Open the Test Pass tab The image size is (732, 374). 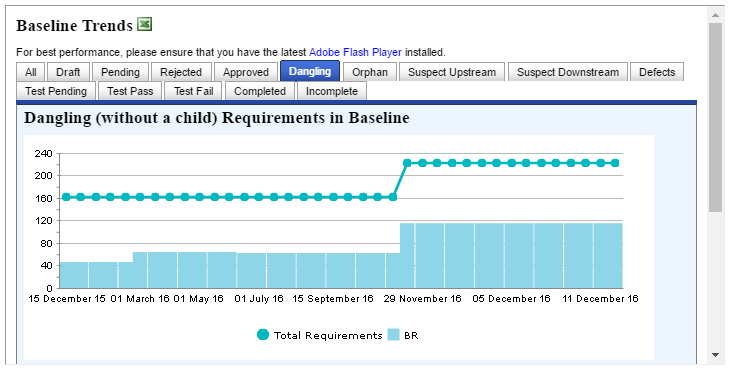tap(130, 91)
